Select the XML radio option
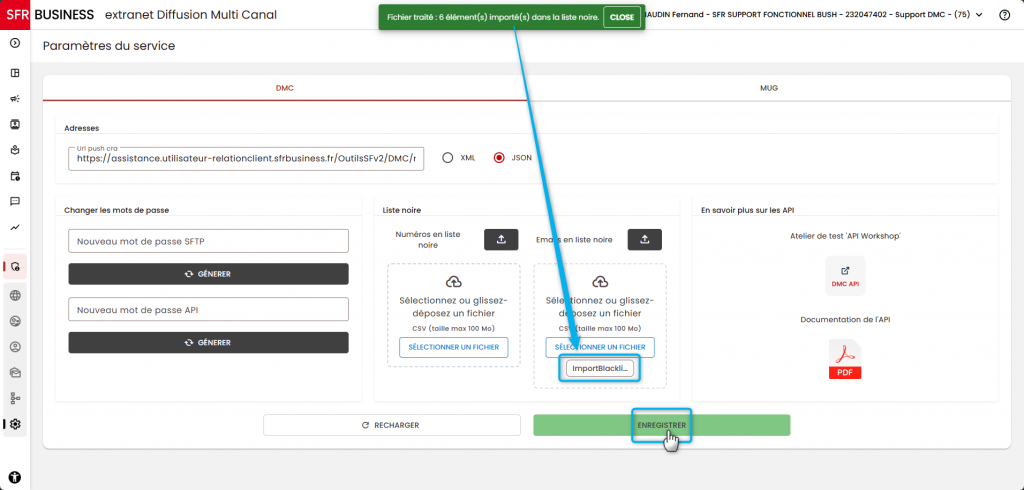 [447, 157]
